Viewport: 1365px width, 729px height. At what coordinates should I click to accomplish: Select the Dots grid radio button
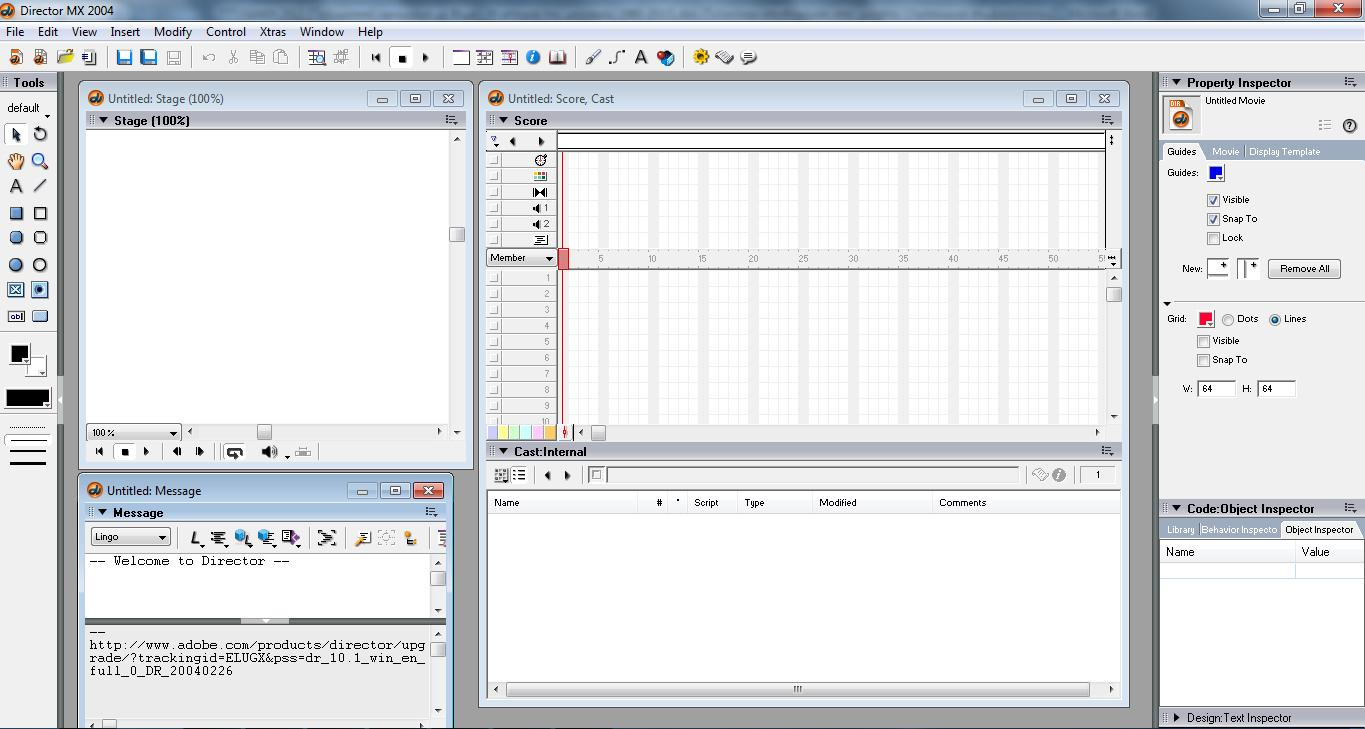click(x=1228, y=320)
